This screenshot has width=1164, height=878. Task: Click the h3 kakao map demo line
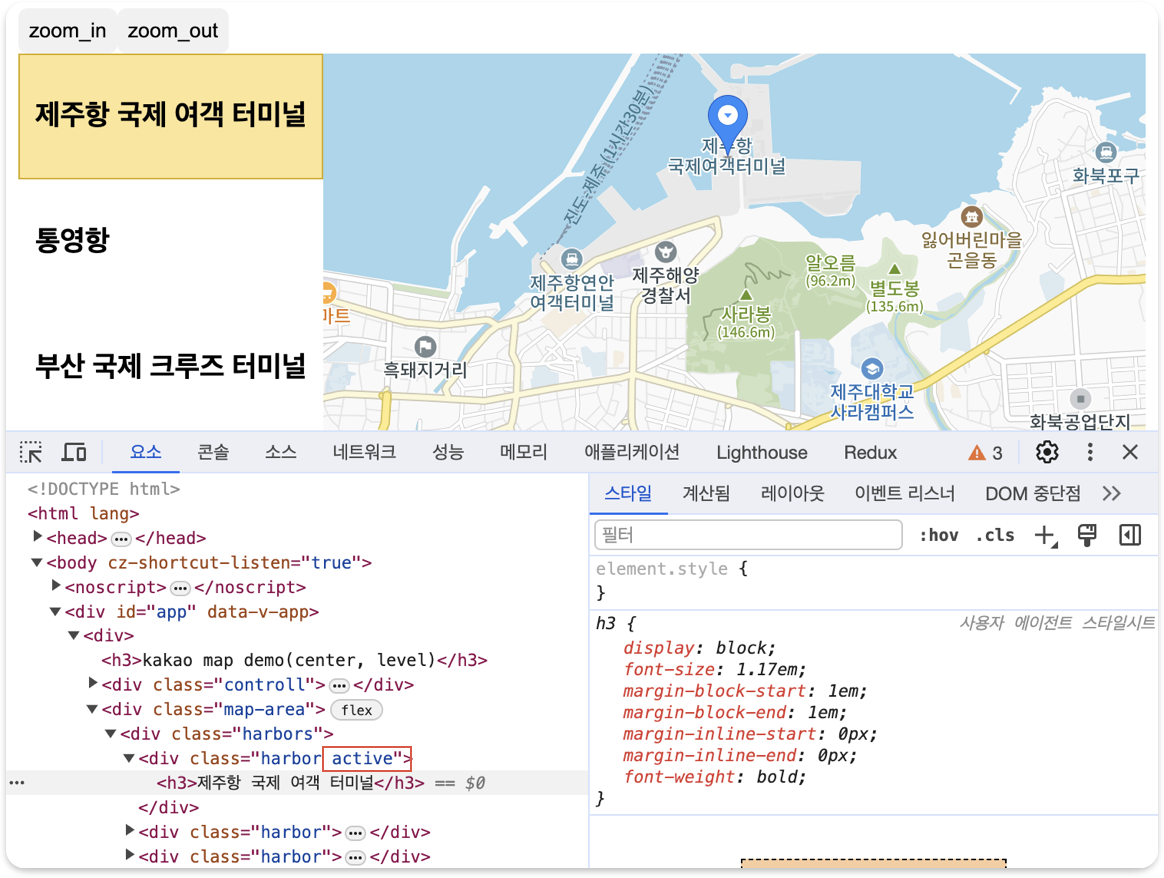point(294,660)
